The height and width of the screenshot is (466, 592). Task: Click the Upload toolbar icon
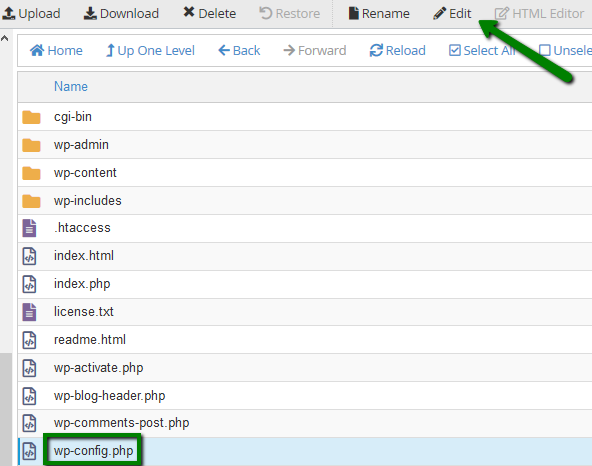[9, 13]
